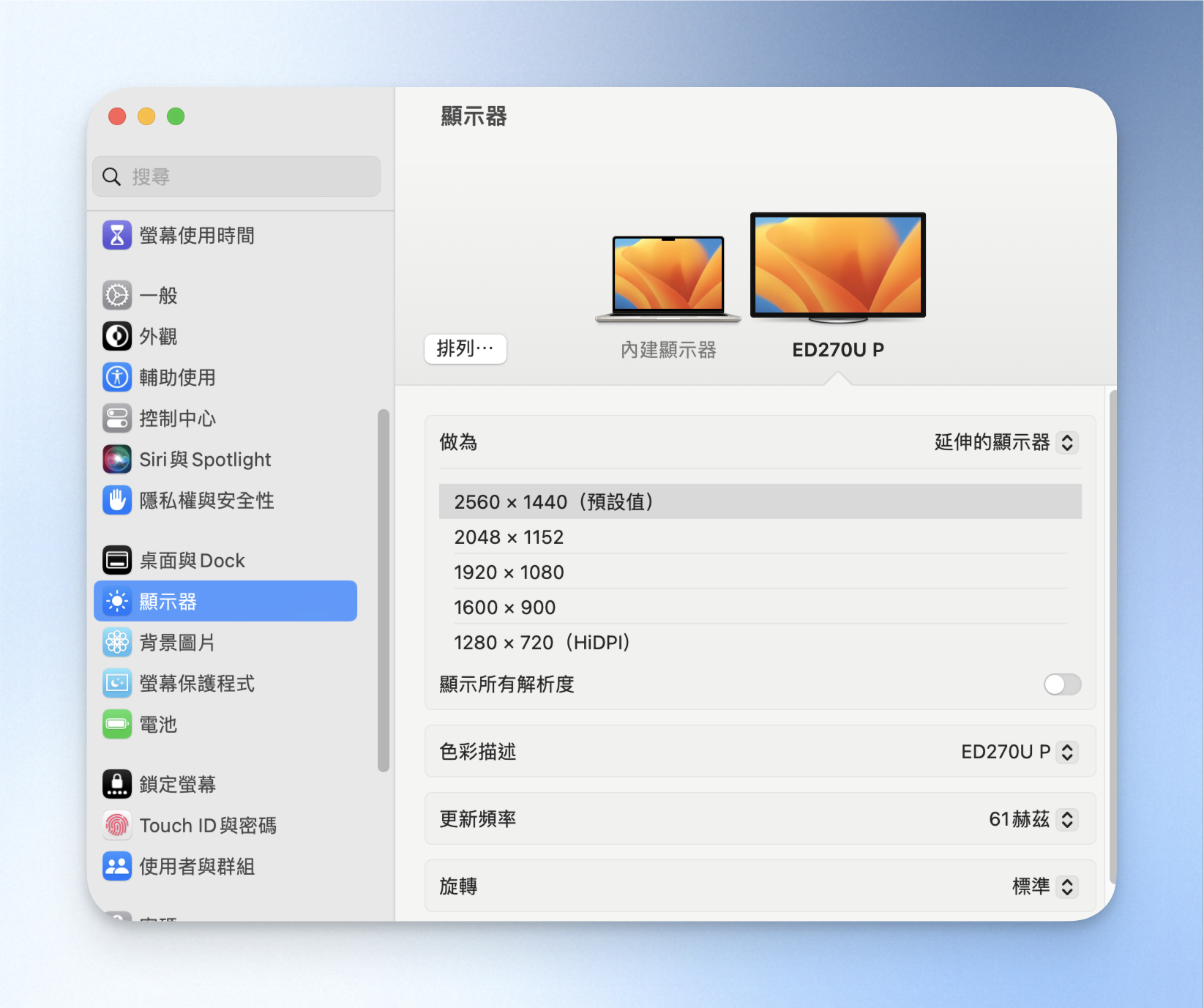
Task: Select the 輔助使用 accessibility icon
Action: pyautogui.click(x=117, y=377)
